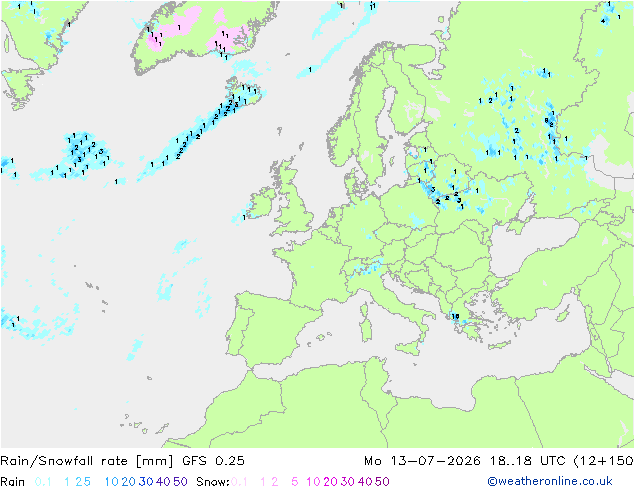Select snow legend value 30

(x=347, y=482)
